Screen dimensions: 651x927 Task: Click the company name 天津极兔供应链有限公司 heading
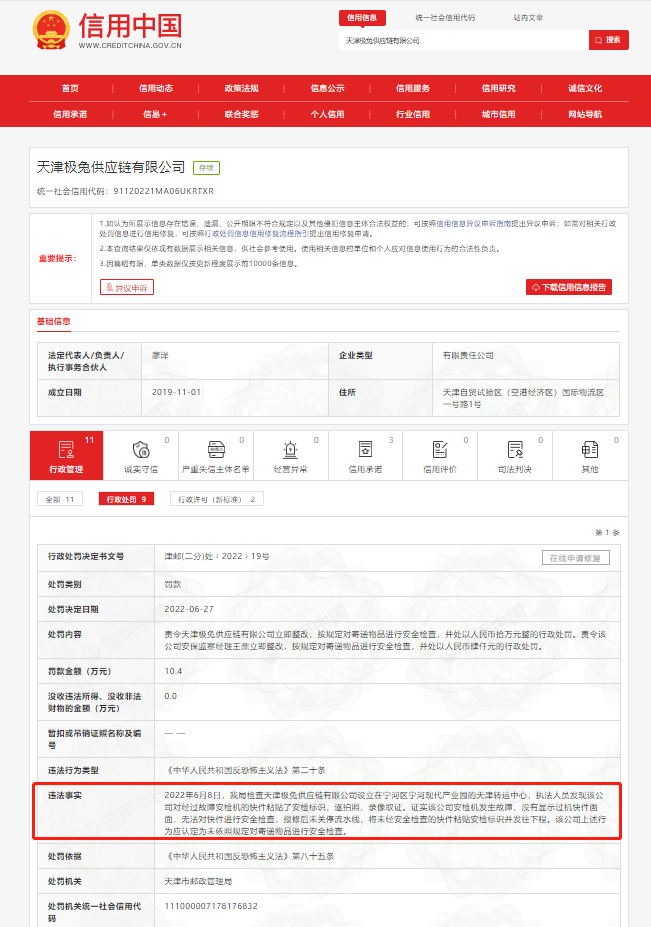[x=111, y=167]
